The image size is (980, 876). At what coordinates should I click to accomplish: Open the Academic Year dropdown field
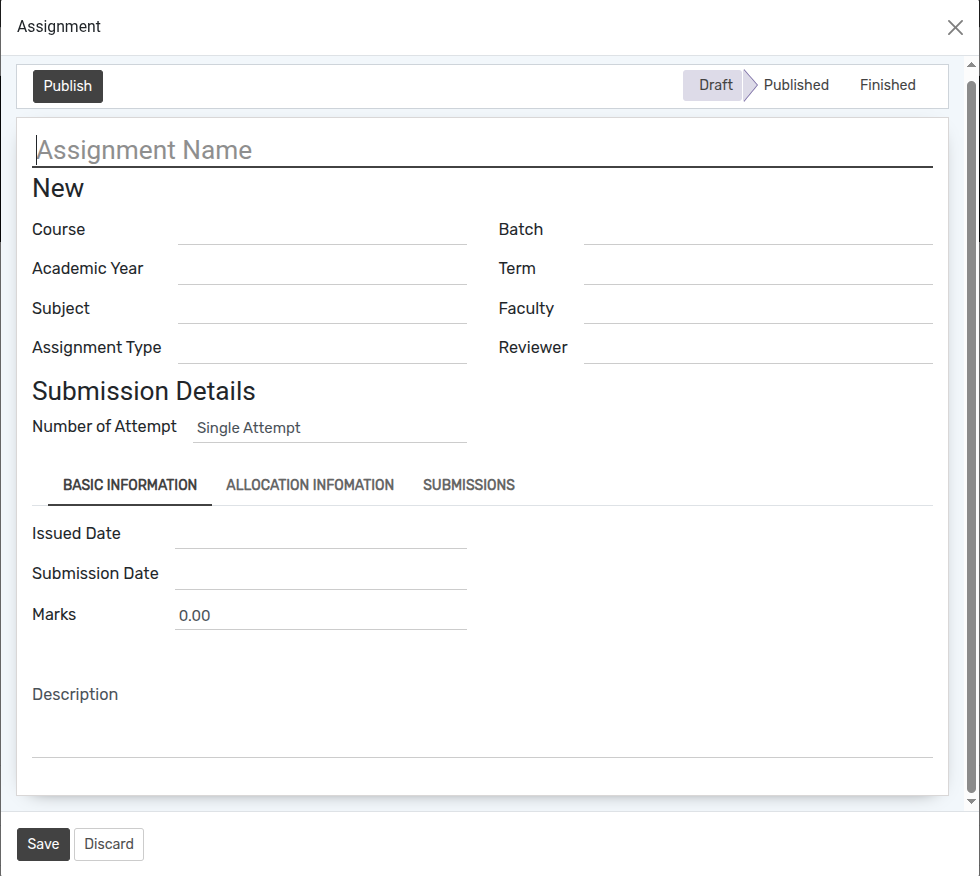pyautogui.click(x=322, y=270)
